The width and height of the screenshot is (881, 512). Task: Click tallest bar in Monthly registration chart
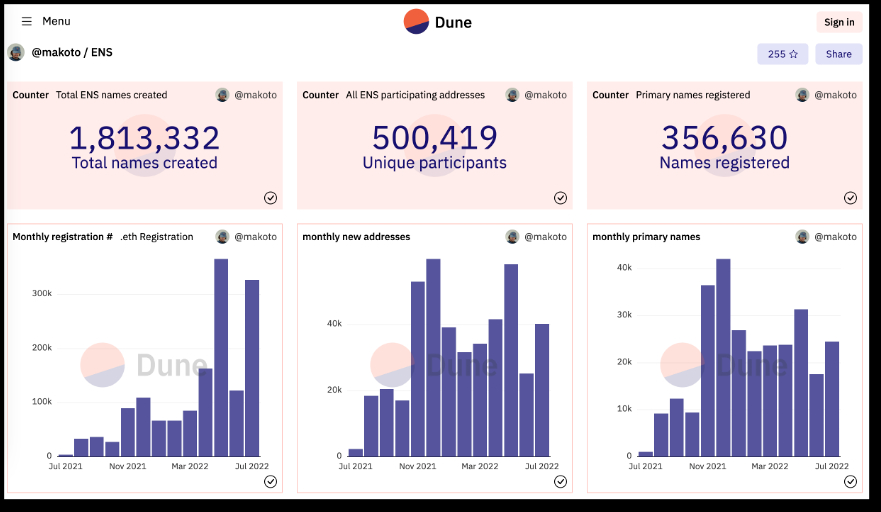pyautogui.click(x=221, y=357)
